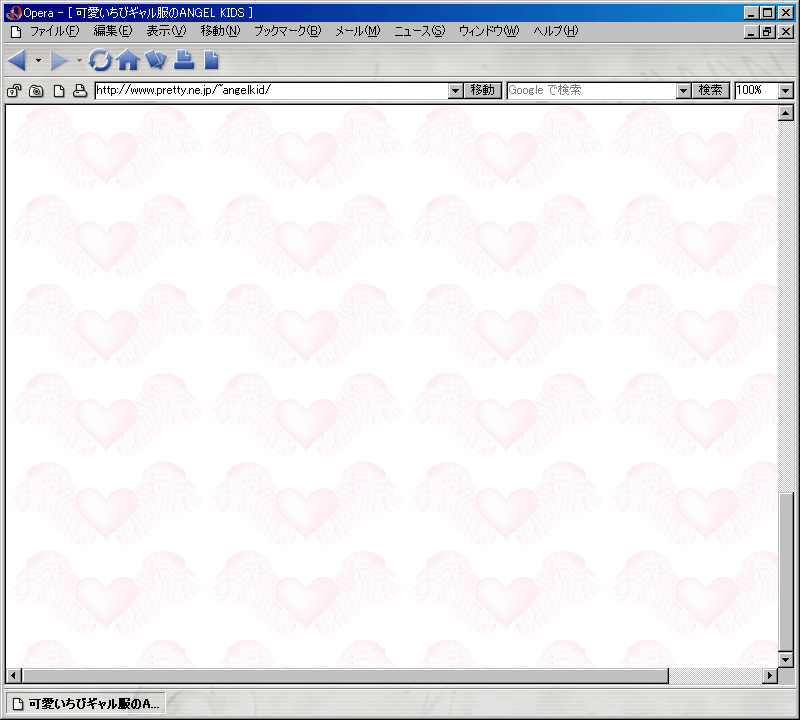Open the Hotlist bookmarks icon
Screen dimensions: 800x720
(x=156, y=60)
